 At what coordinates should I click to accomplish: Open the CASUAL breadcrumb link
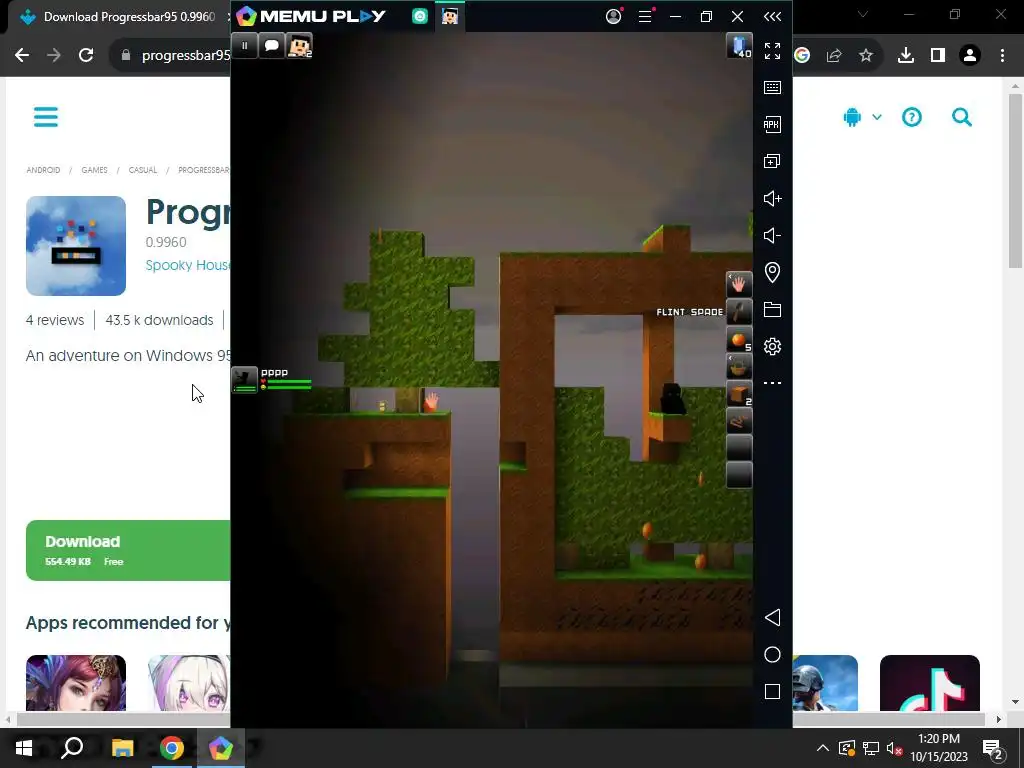[143, 170]
